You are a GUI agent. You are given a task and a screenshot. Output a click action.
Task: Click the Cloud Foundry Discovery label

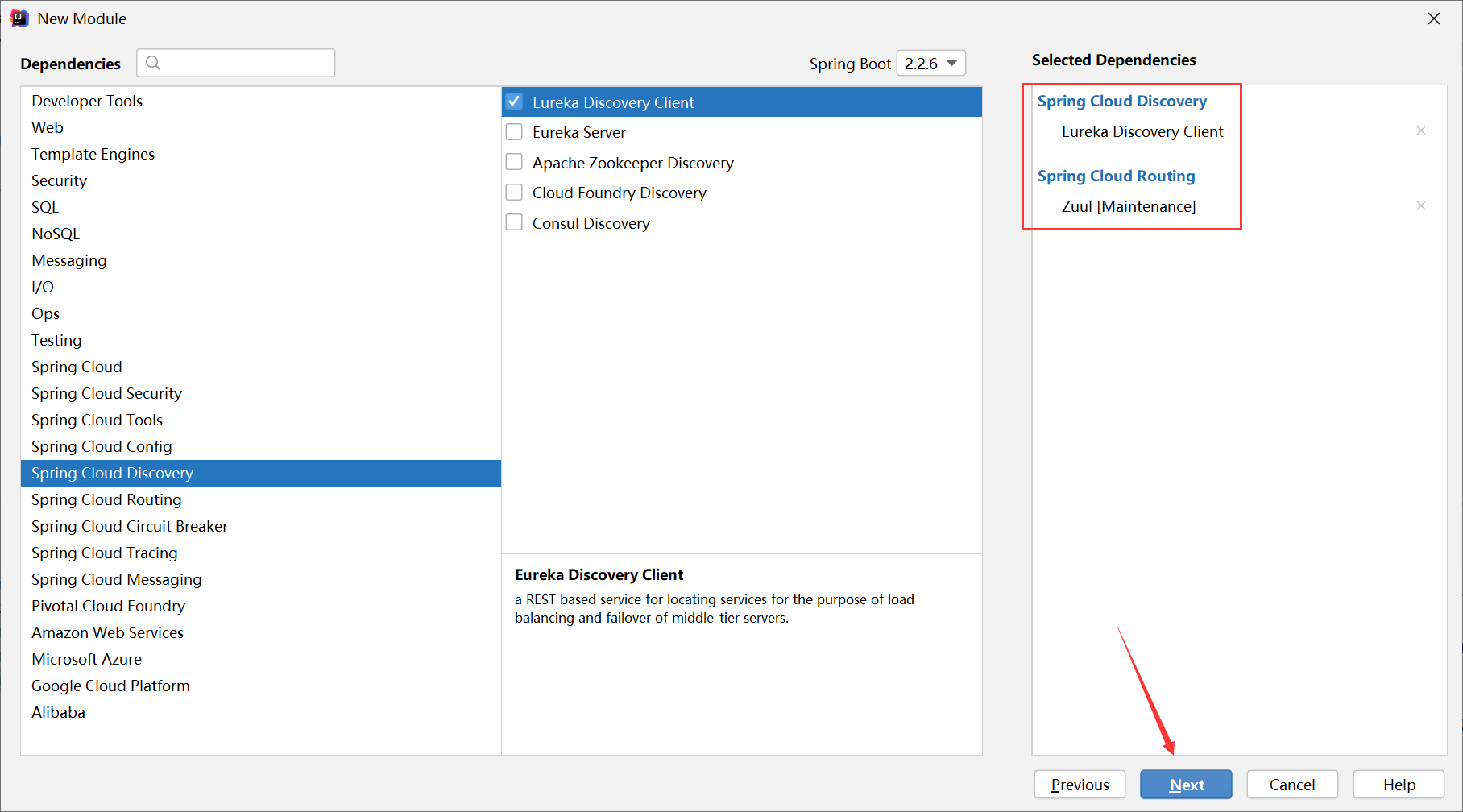click(x=620, y=193)
